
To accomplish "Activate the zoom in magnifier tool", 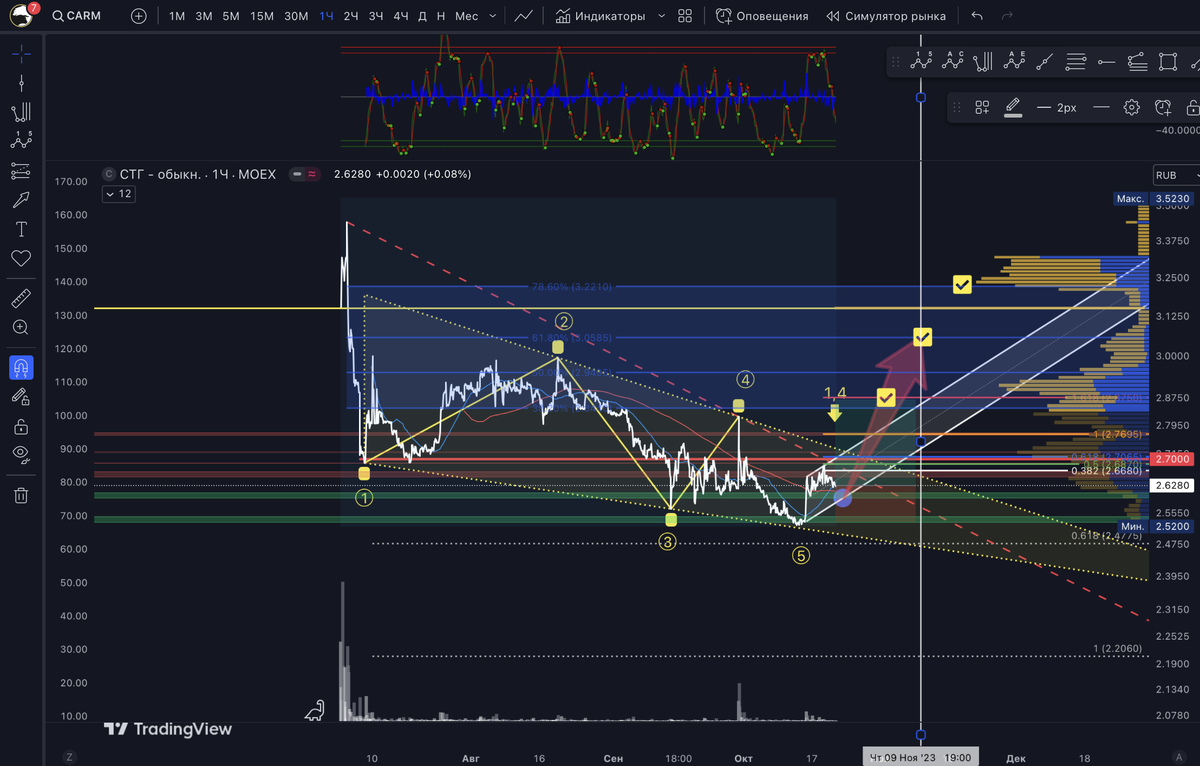I will pos(21,327).
